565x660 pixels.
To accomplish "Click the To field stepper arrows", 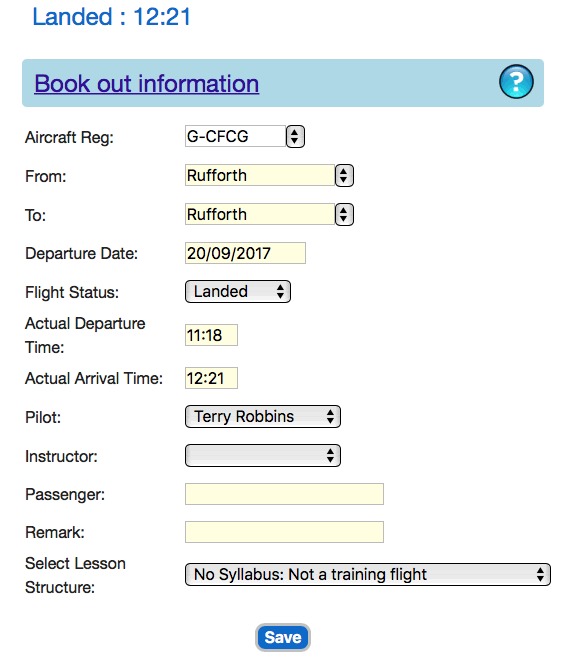I will coord(344,214).
